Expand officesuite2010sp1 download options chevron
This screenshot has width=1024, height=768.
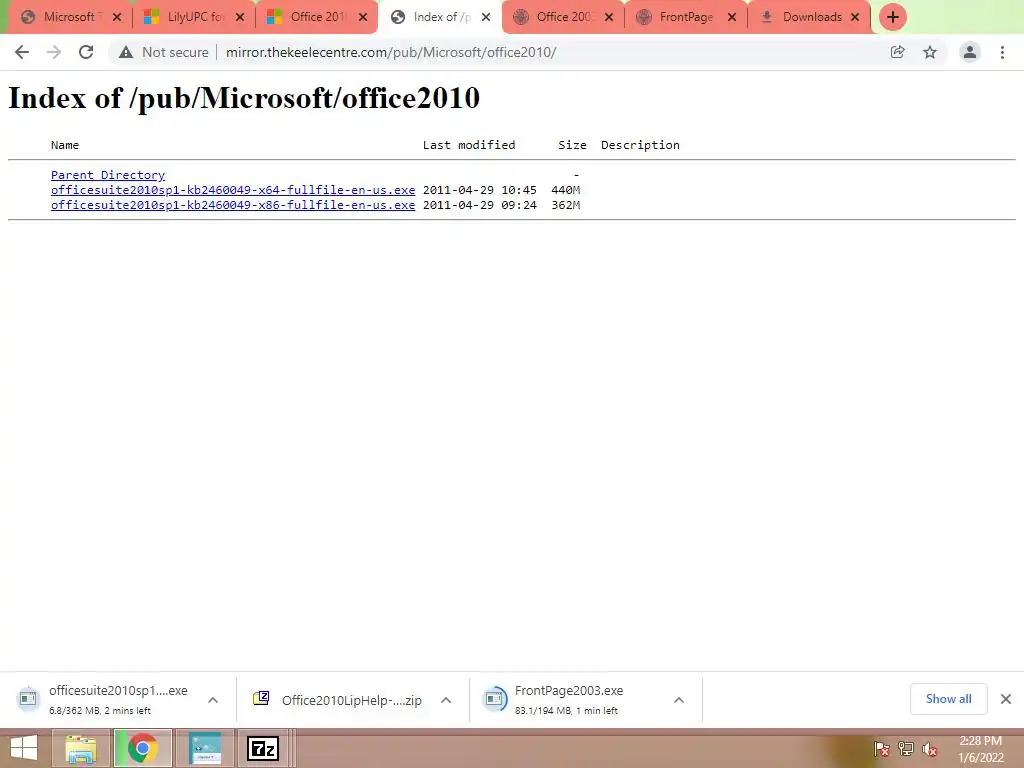(x=213, y=700)
